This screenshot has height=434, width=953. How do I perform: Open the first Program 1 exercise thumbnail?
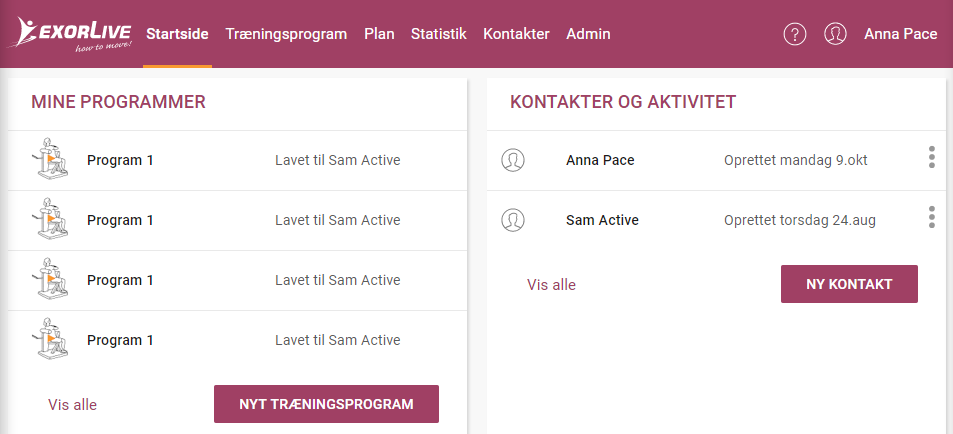pos(49,159)
